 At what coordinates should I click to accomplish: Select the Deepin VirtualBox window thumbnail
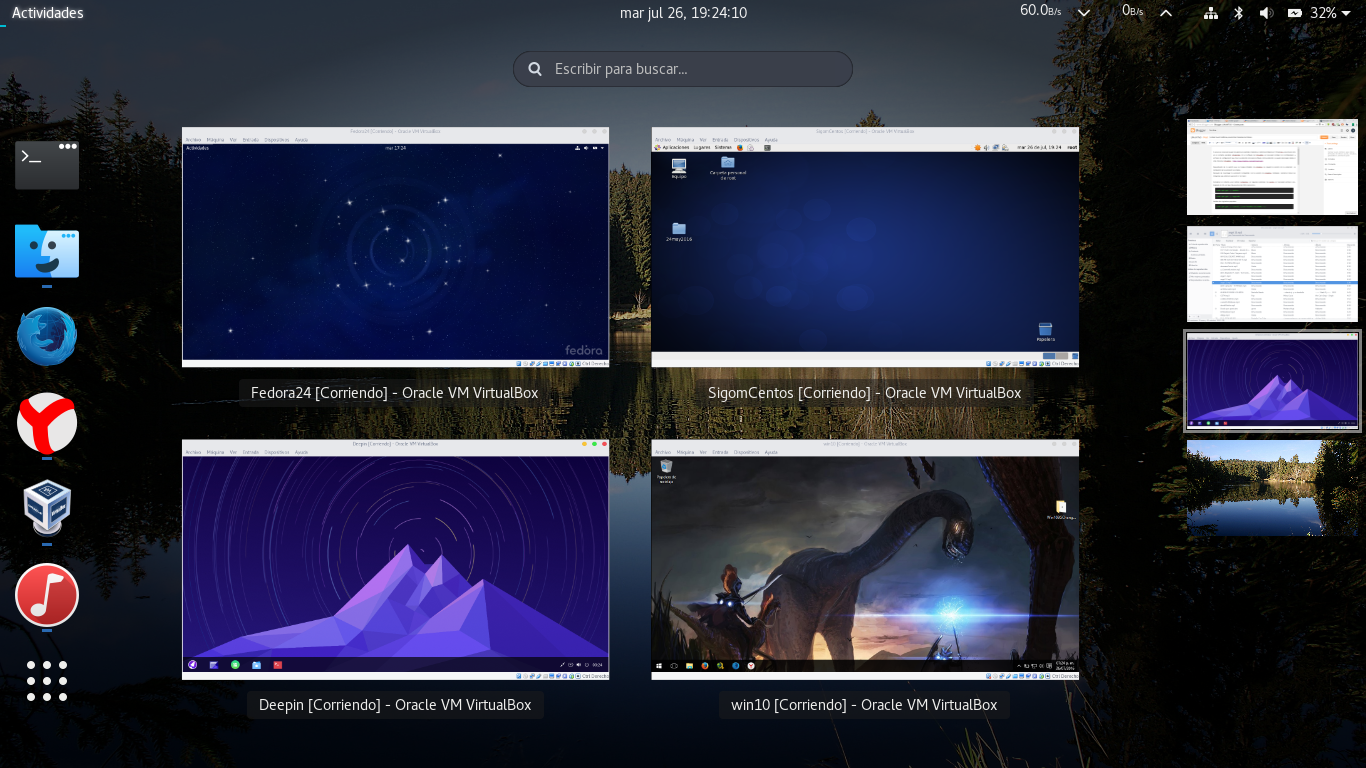(395, 560)
